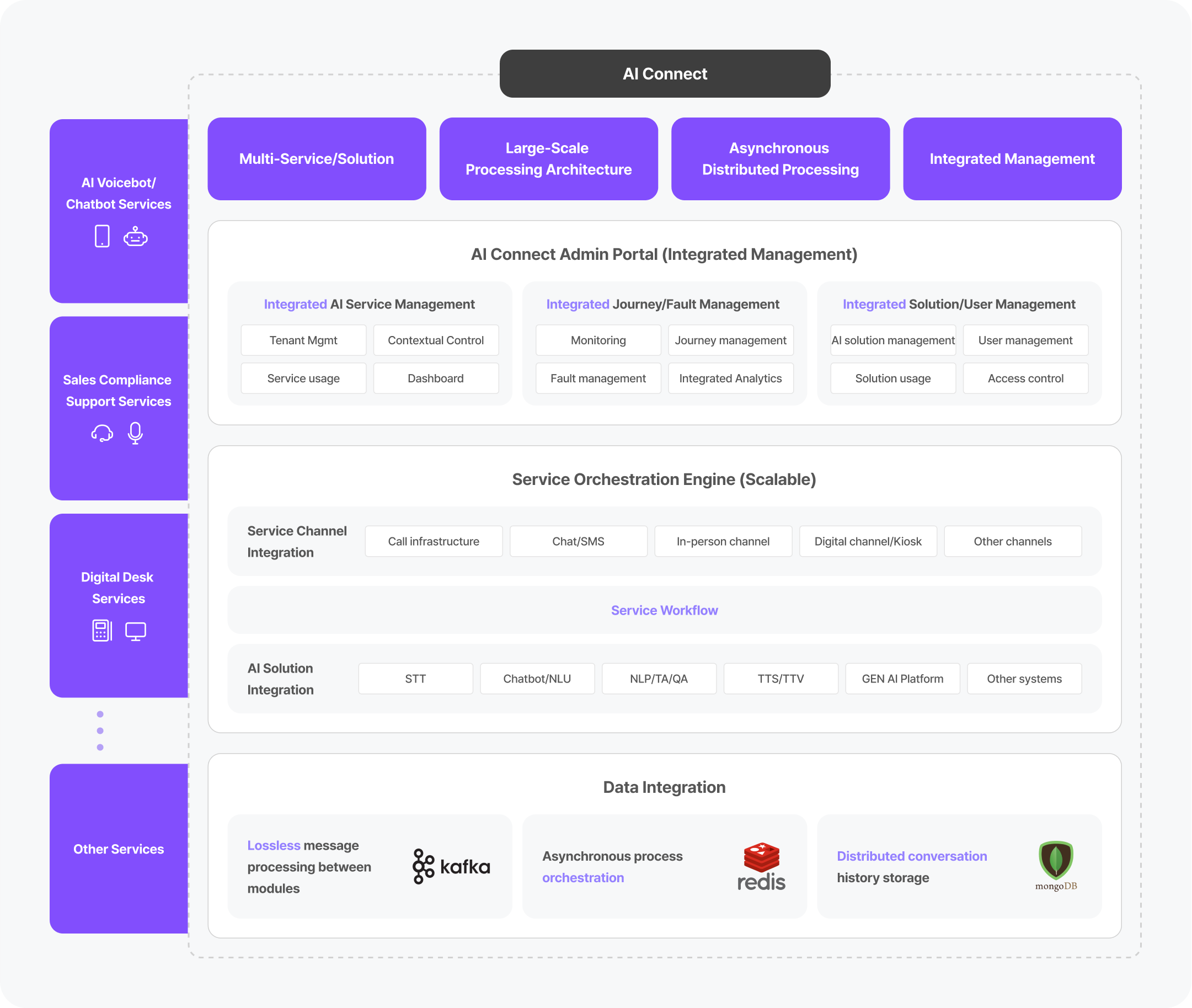The image size is (1192, 1008).
Task: Click the robot chatbot icon
Action: click(135, 236)
